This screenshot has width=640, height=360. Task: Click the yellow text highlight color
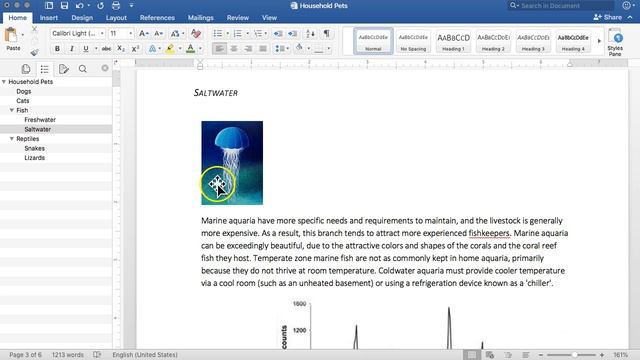pyautogui.click(x=170, y=49)
